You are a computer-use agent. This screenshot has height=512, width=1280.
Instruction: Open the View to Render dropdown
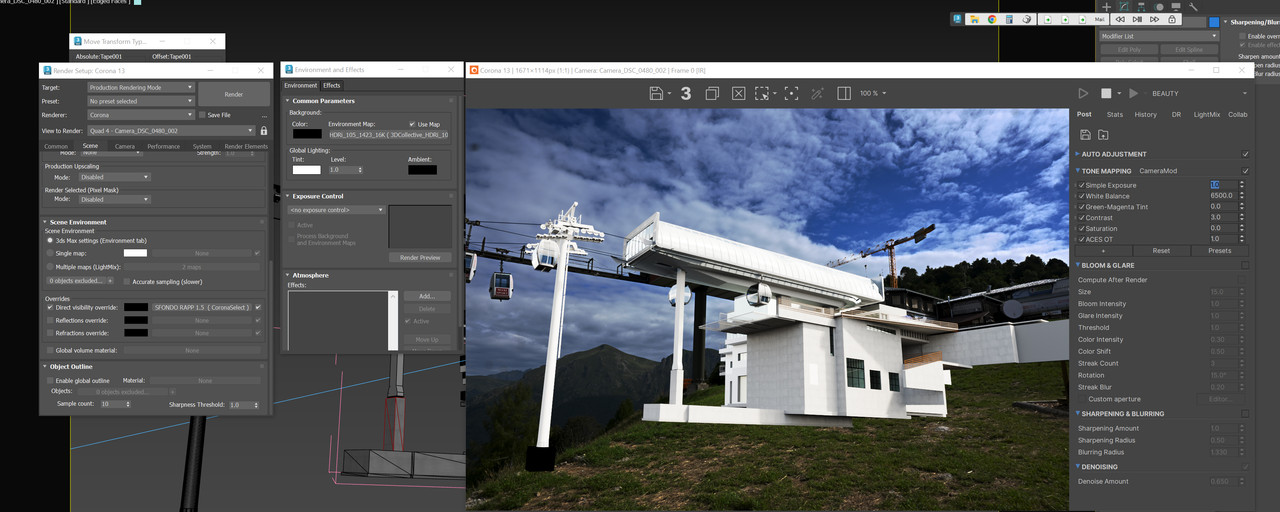[x=171, y=130]
